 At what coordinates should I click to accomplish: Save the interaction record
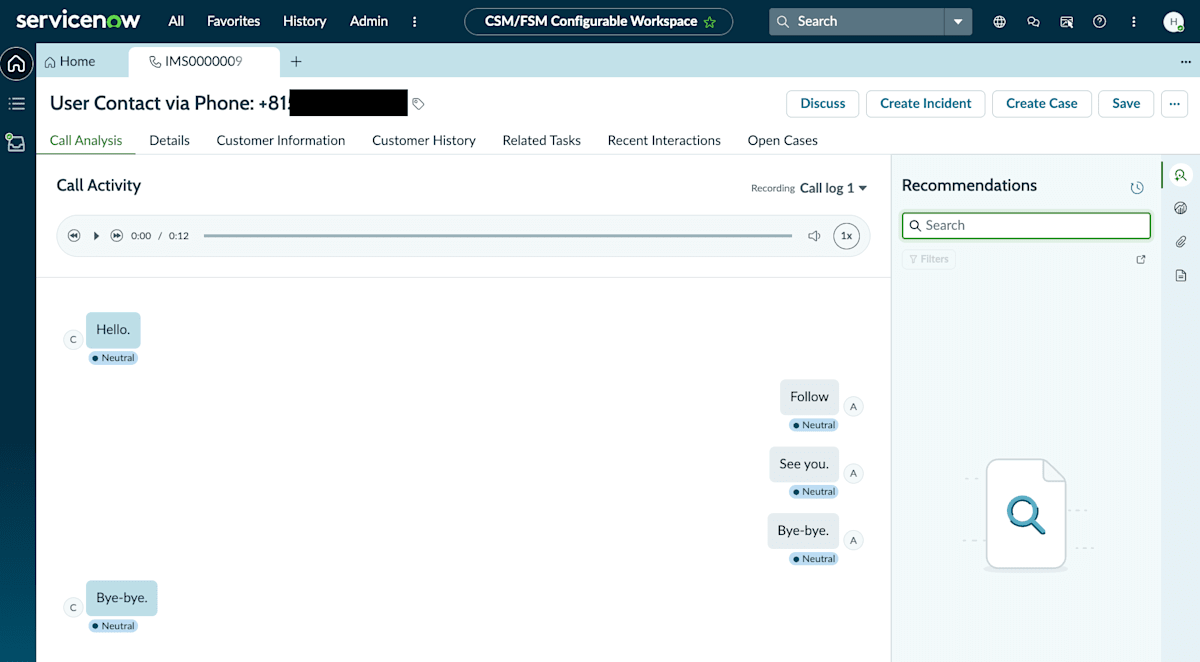1126,103
